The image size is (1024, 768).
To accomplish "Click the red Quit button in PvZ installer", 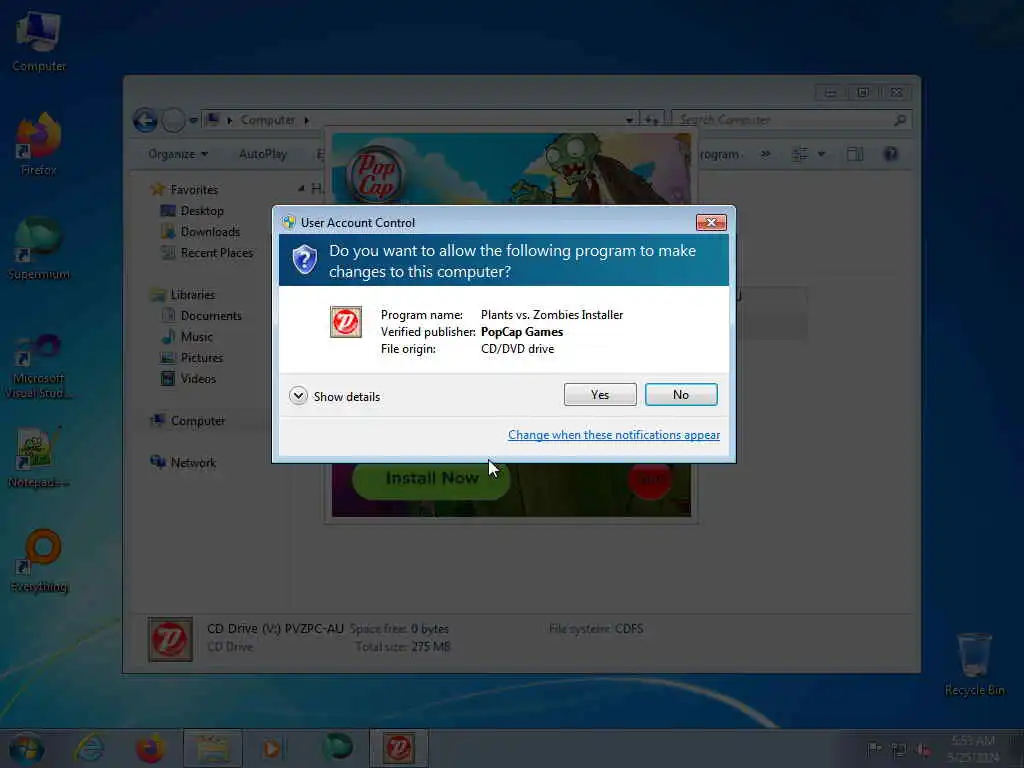I will tap(650, 480).
